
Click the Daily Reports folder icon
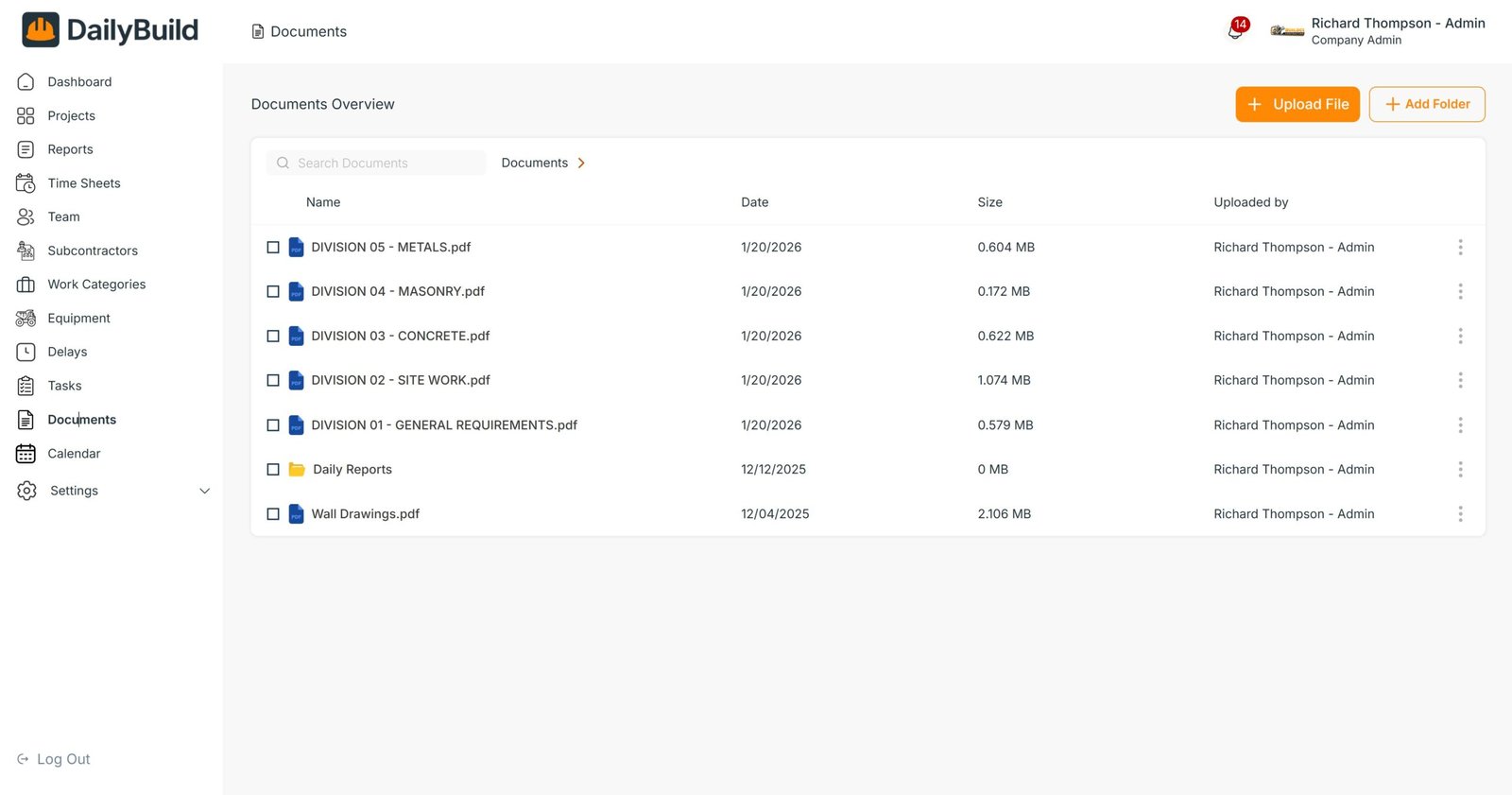point(297,470)
